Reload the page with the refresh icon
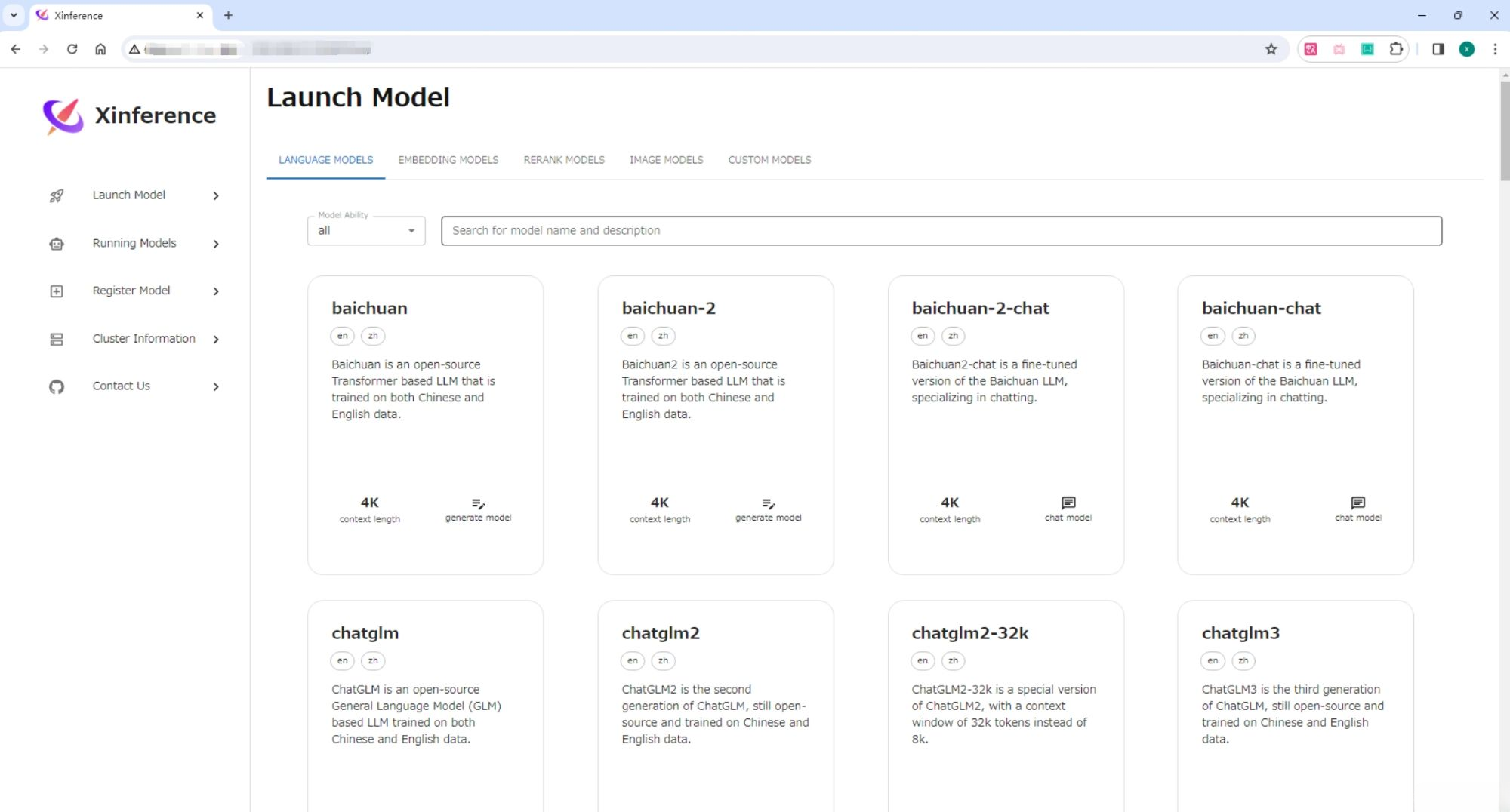 pos(72,49)
